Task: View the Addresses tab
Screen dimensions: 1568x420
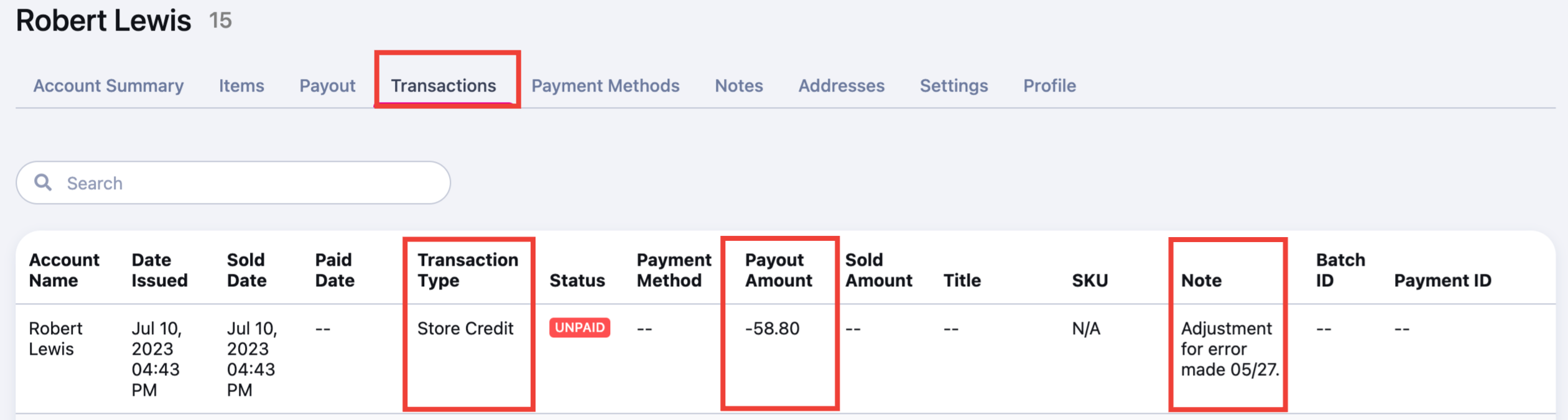Action: (842, 86)
